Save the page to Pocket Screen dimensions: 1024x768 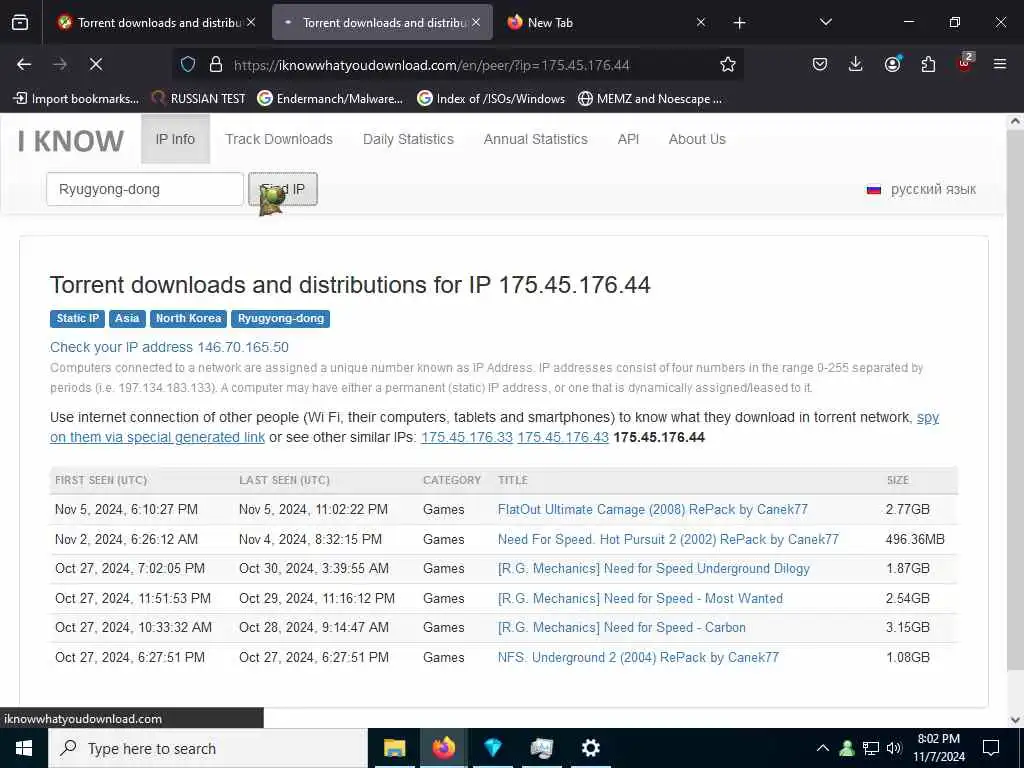[820, 64]
